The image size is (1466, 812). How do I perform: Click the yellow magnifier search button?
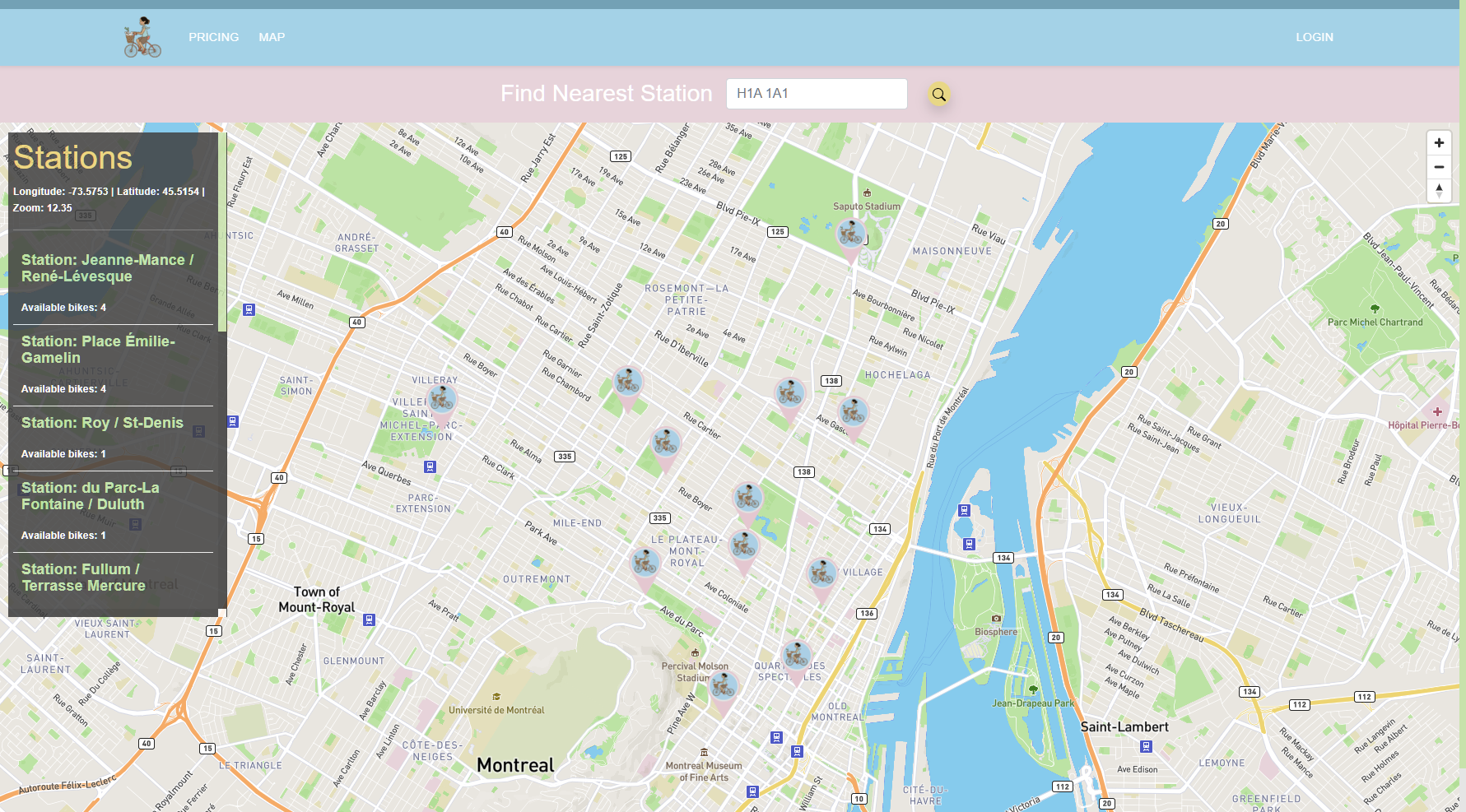(938, 95)
